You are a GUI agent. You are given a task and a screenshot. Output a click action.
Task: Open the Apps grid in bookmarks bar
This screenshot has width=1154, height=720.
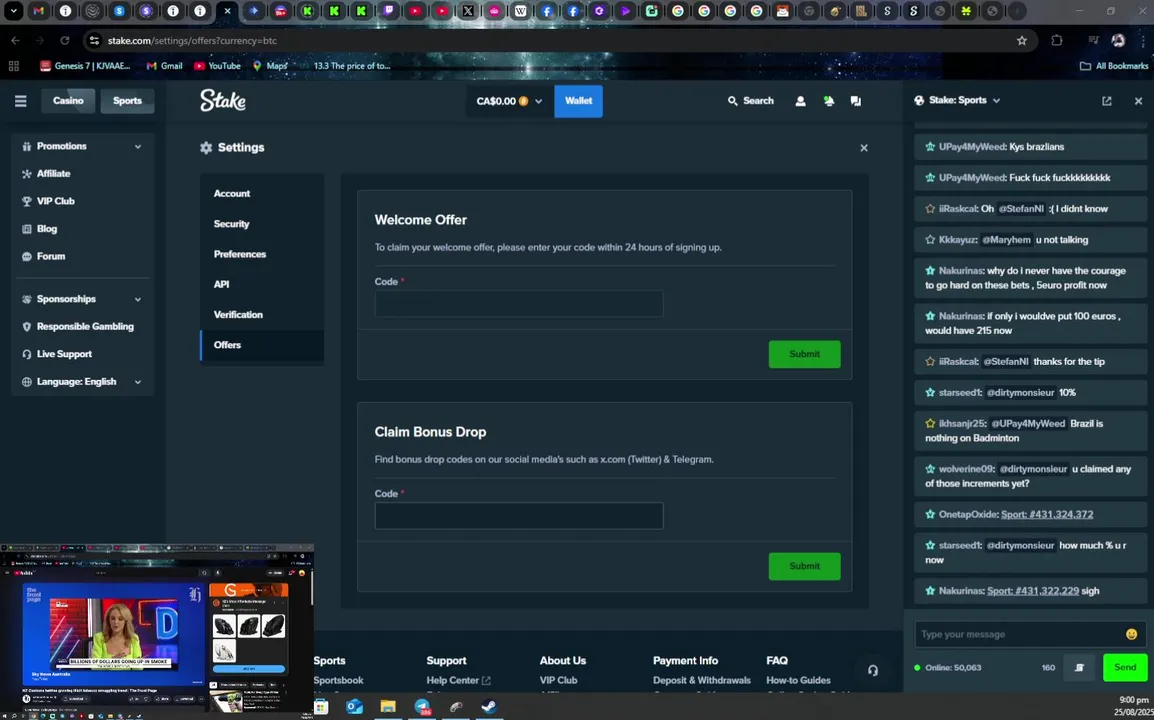pos(13,66)
